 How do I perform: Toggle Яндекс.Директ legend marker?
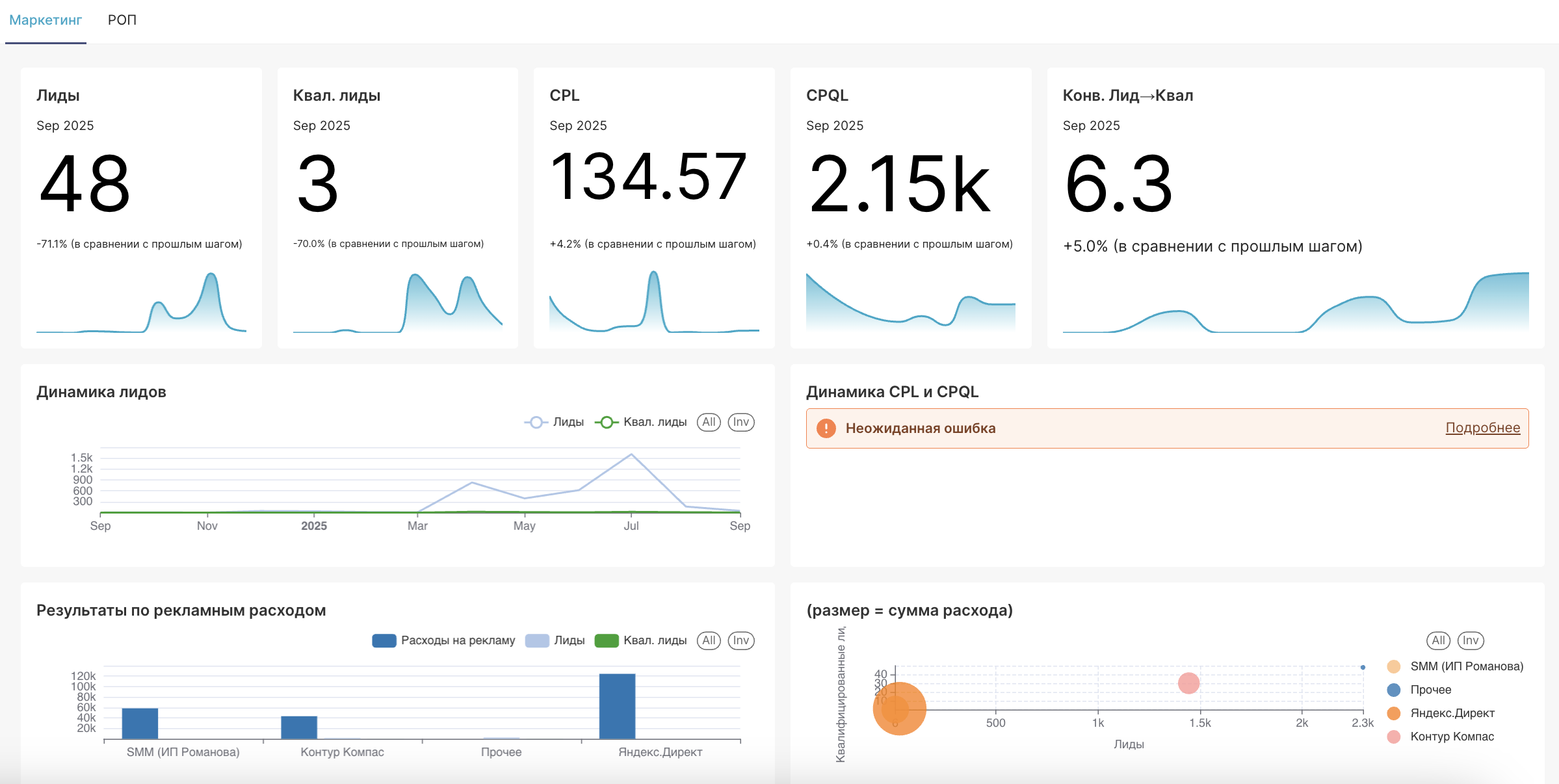click(x=1393, y=713)
